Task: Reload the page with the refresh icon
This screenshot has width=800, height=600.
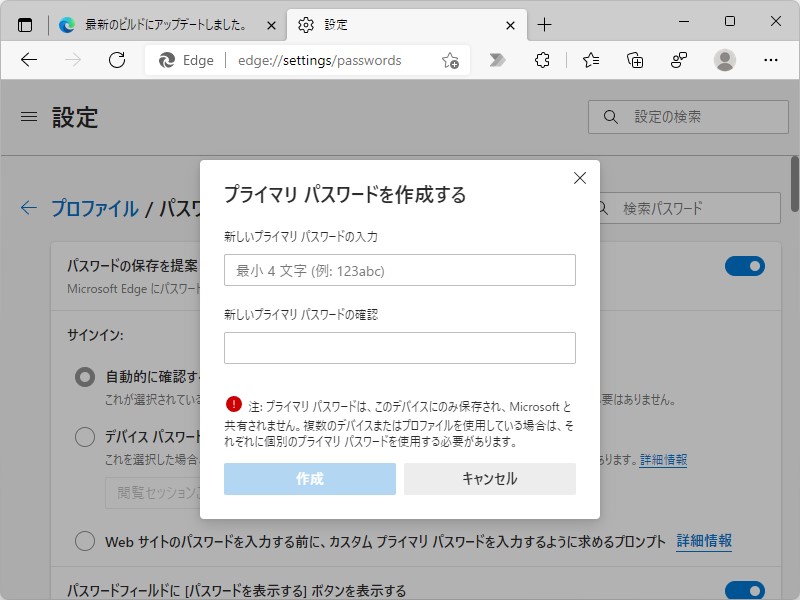Action: coord(117,60)
